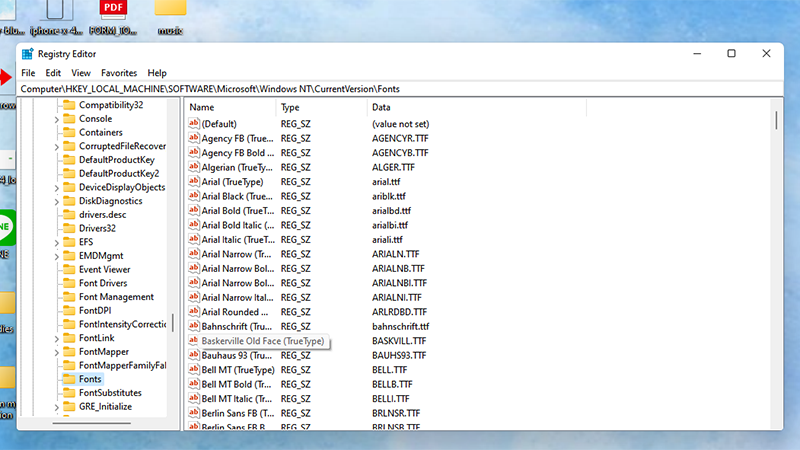Click the ARIALNI.TTF data cell
This screenshot has height=450, width=800.
pyautogui.click(x=396, y=297)
